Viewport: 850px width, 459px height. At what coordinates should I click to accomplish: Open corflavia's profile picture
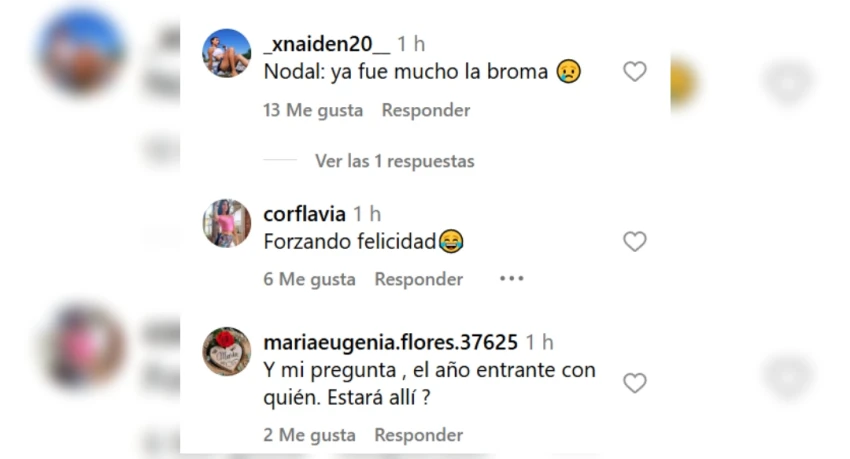pyautogui.click(x=227, y=223)
